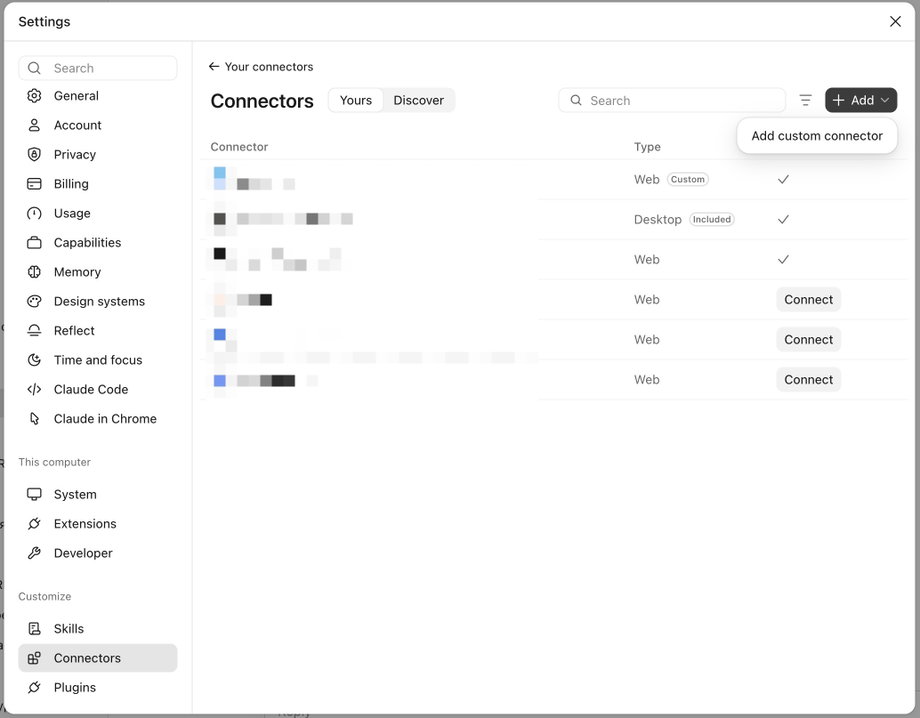Select Developer in the sidebar

97,553
